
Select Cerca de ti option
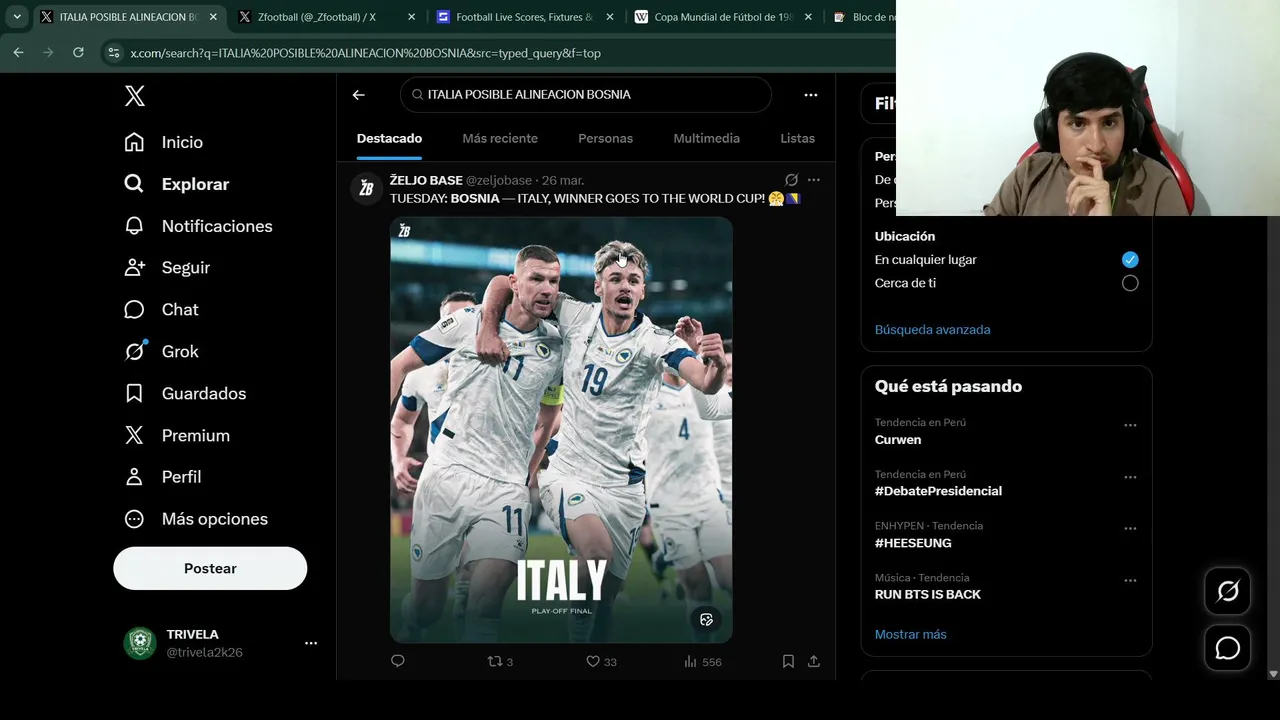click(x=1130, y=283)
